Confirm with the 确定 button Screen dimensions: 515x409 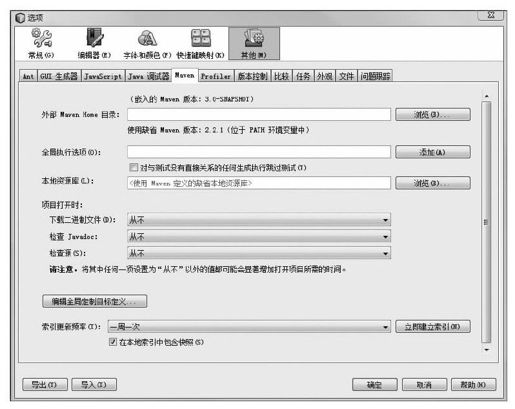[x=375, y=385]
